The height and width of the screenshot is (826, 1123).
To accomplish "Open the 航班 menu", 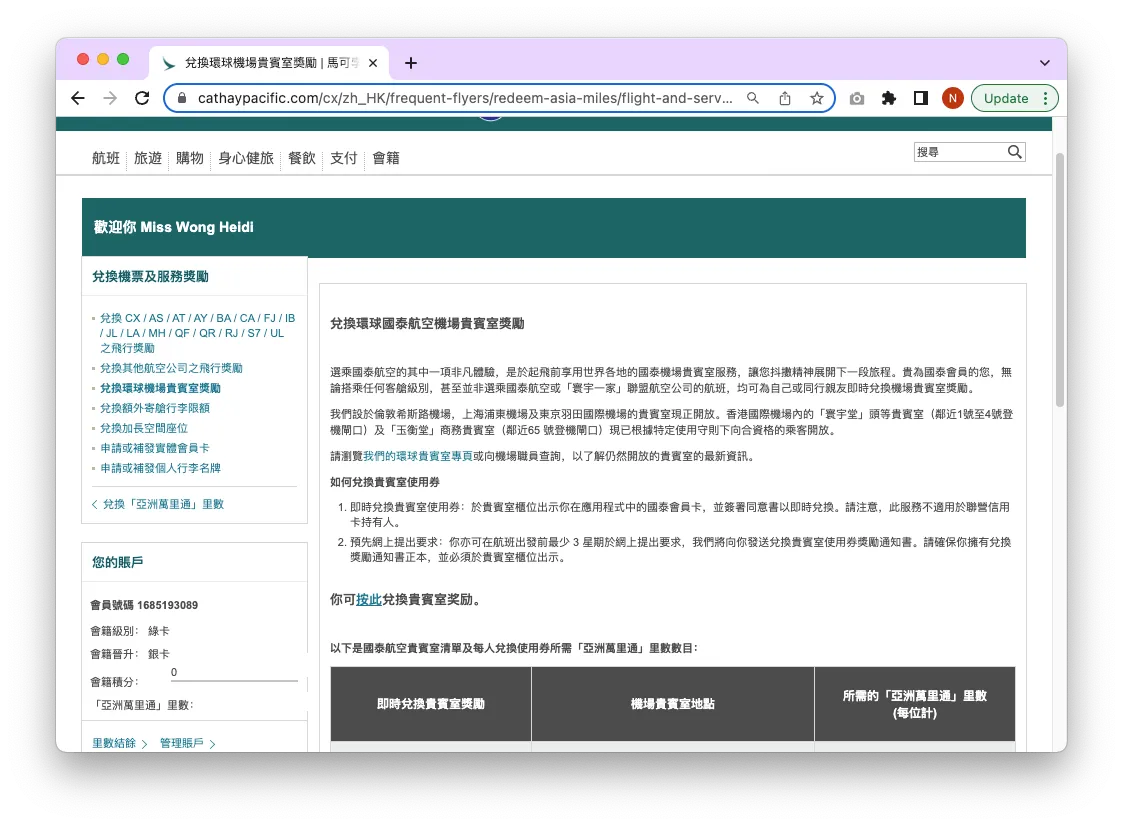I will [x=105, y=158].
